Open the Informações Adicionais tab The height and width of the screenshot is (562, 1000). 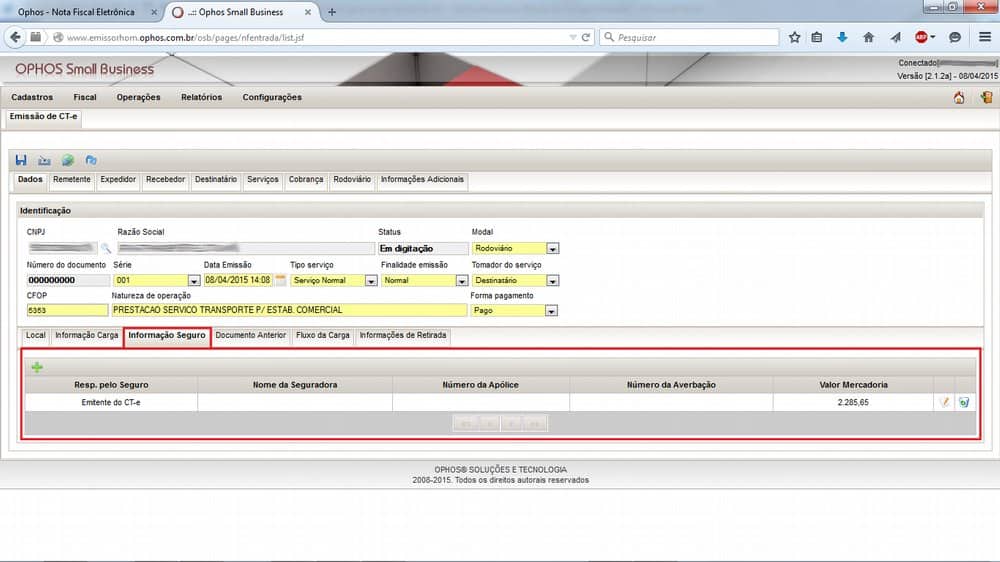point(422,180)
